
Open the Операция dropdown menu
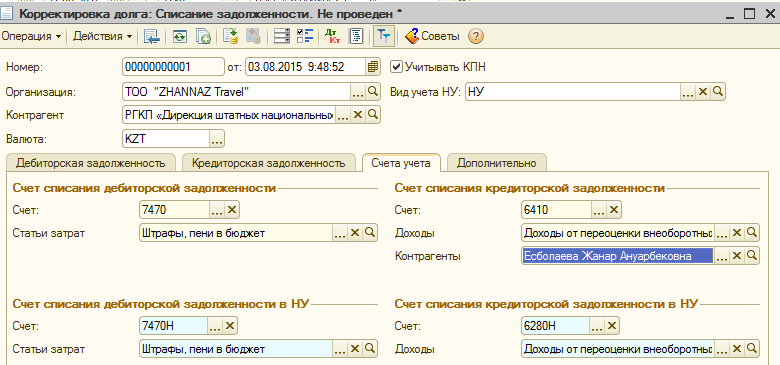(x=31, y=36)
